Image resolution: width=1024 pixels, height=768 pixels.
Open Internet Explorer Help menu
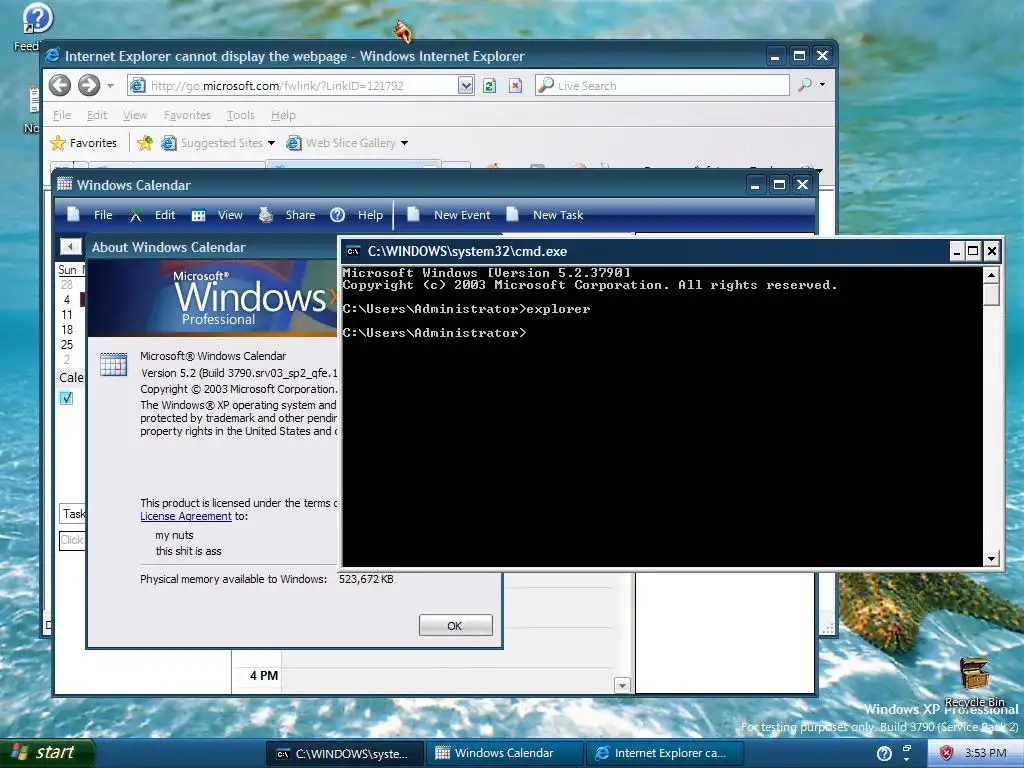pyautogui.click(x=283, y=115)
